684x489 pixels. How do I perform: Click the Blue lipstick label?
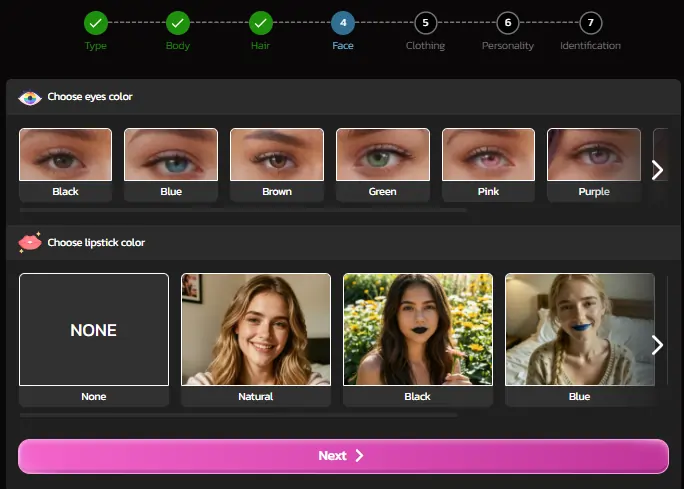(x=579, y=397)
